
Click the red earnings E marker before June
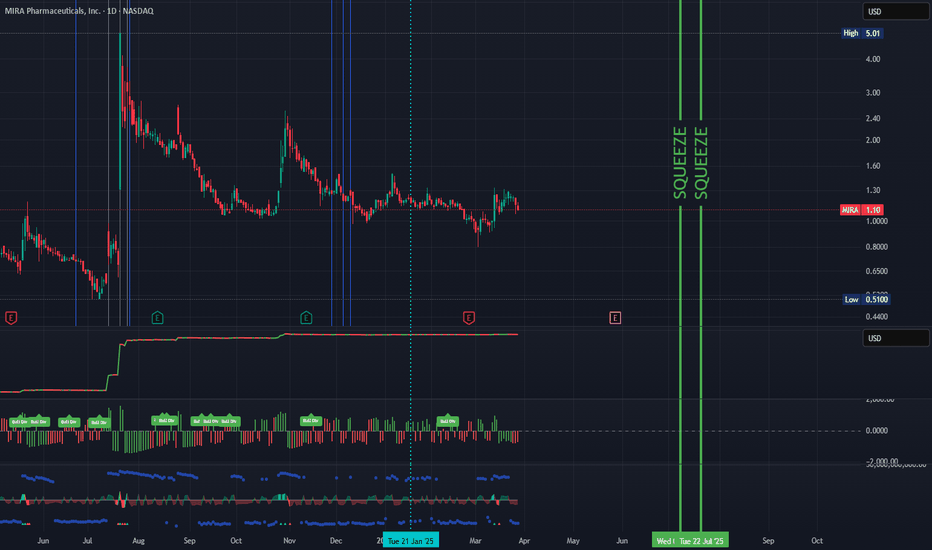pyautogui.click(x=11, y=318)
